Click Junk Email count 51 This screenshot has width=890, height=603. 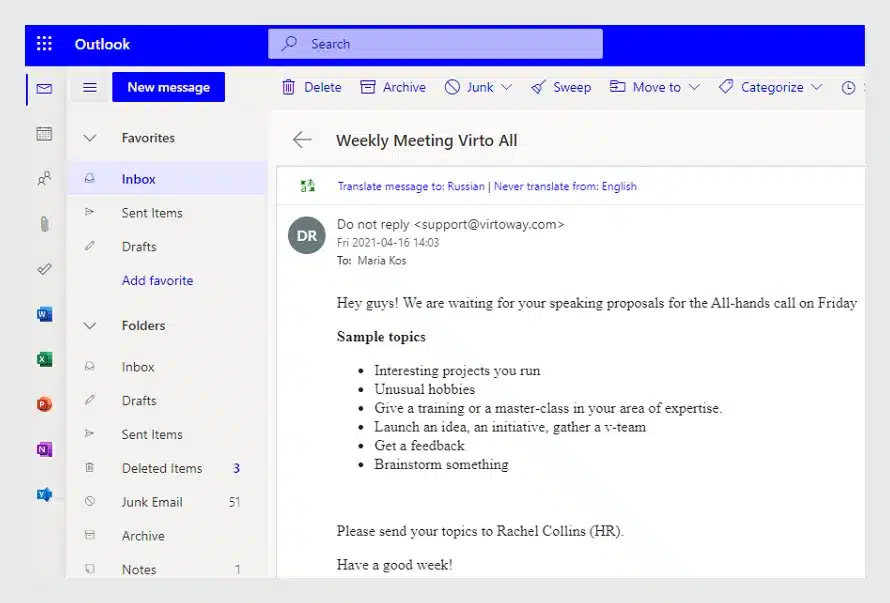pyautogui.click(x=234, y=502)
